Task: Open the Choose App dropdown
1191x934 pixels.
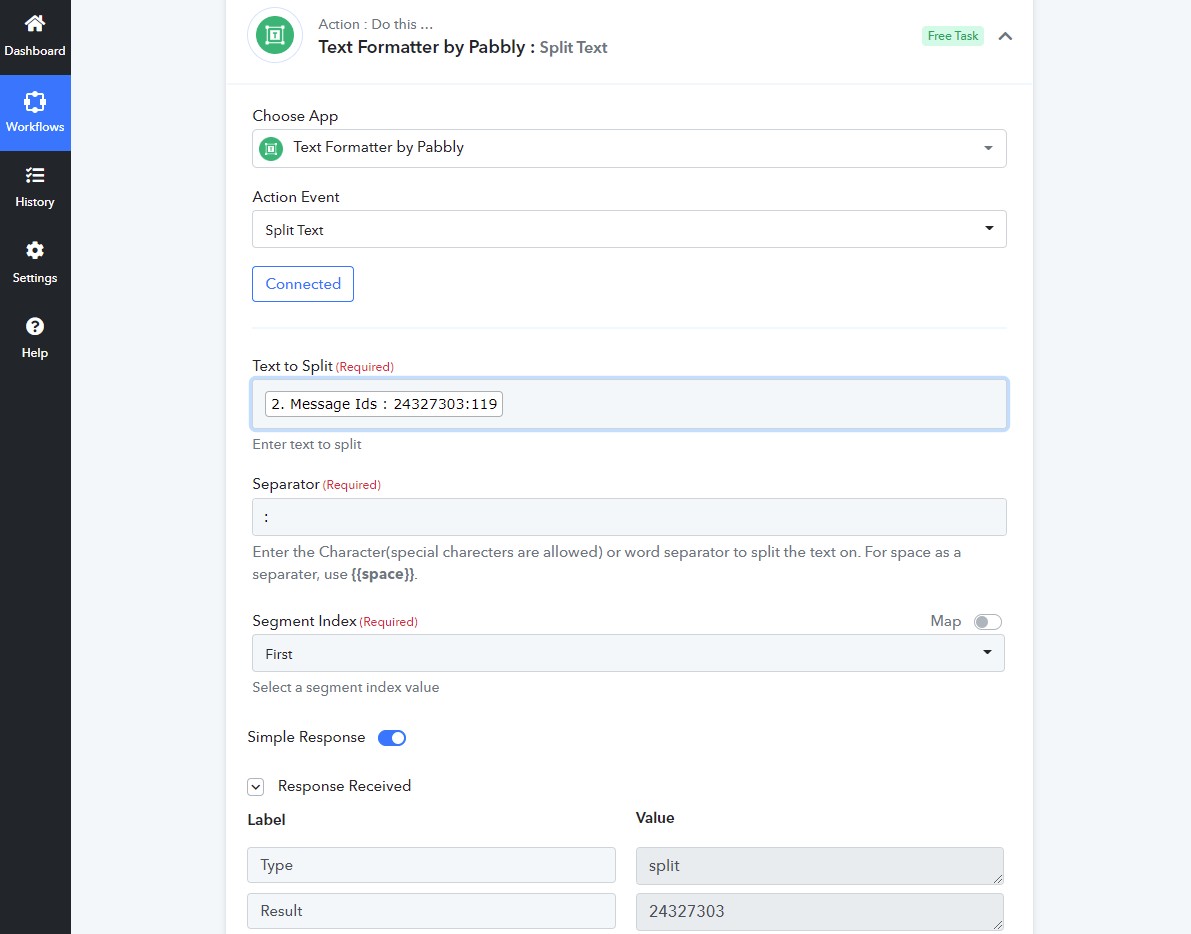Action: [629, 148]
